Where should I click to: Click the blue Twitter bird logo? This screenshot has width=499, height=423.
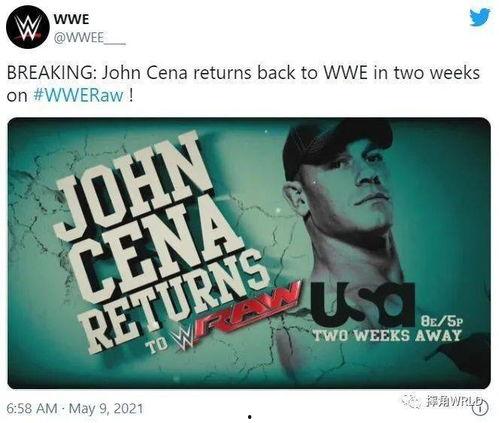pos(480,17)
